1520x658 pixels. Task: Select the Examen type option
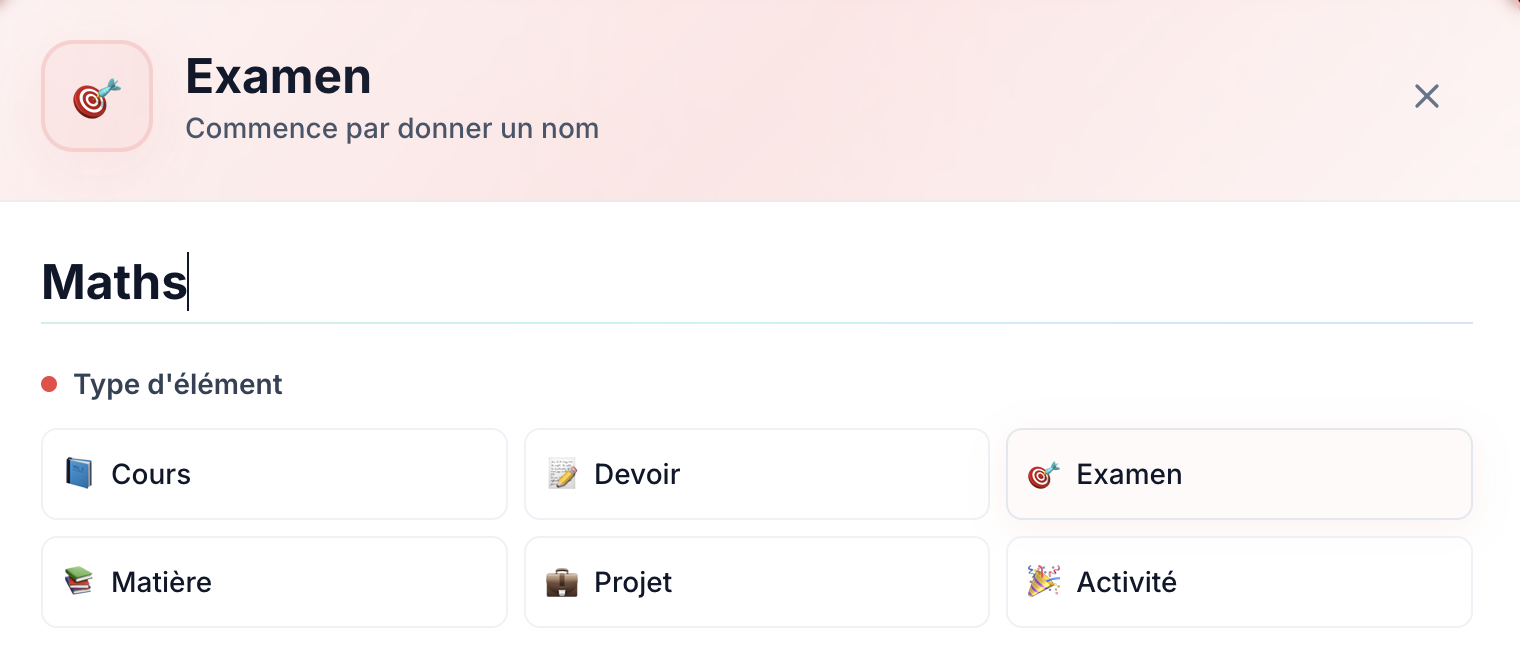(1238, 474)
